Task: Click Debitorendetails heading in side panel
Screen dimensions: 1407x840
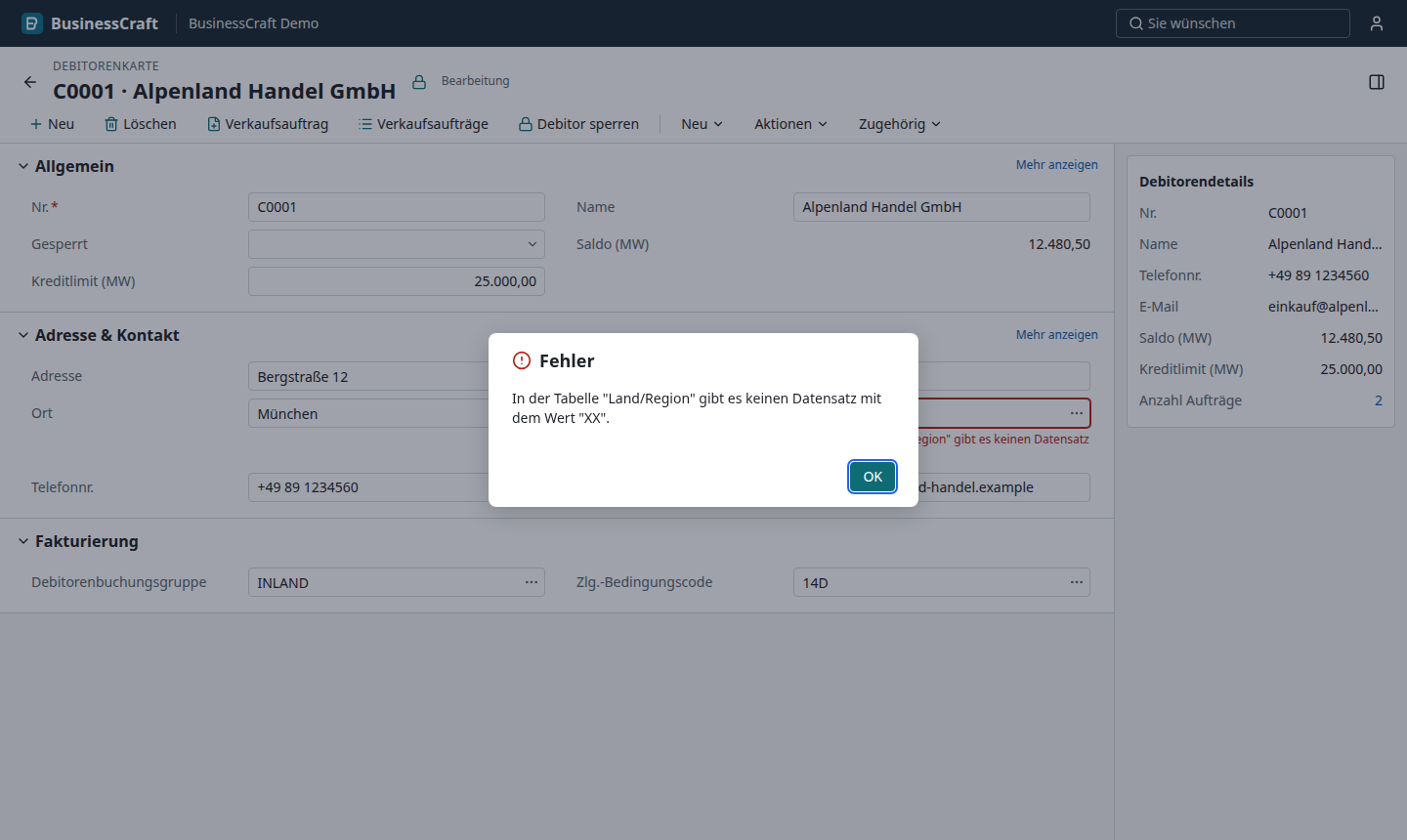Action: point(1197,182)
